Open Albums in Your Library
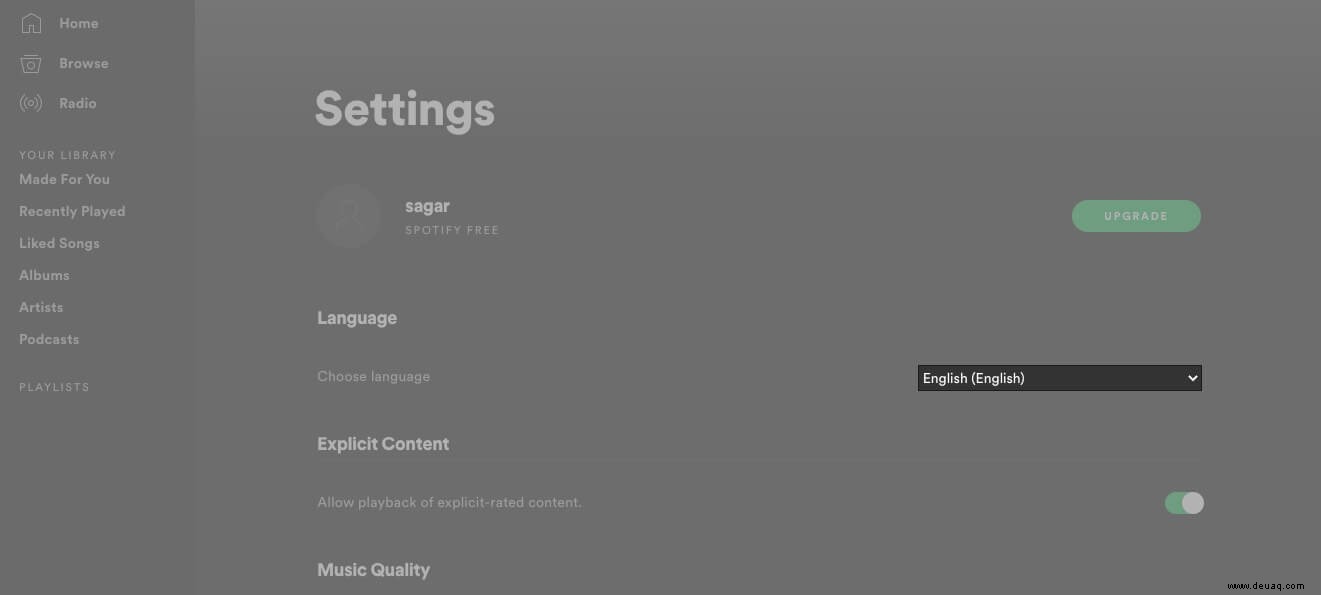This screenshot has height=595, width=1321. coord(44,275)
